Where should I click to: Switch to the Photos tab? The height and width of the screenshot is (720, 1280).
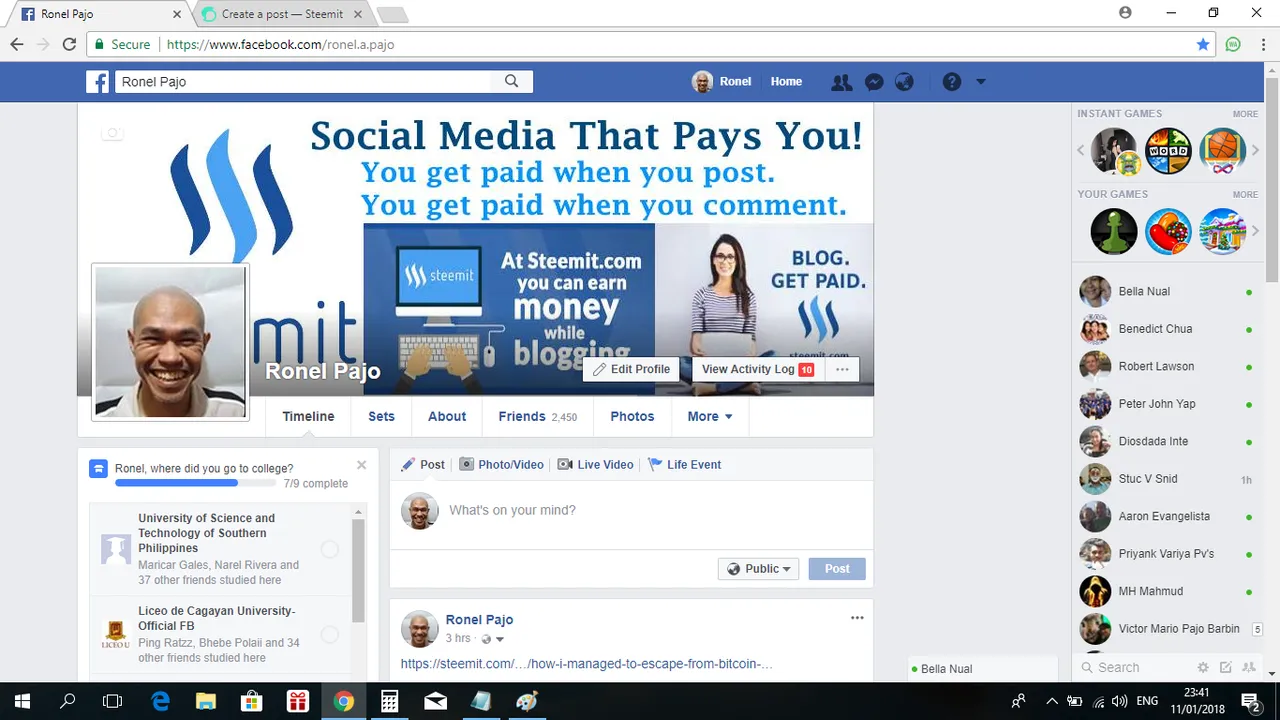pyautogui.click(x=632, y=416)
